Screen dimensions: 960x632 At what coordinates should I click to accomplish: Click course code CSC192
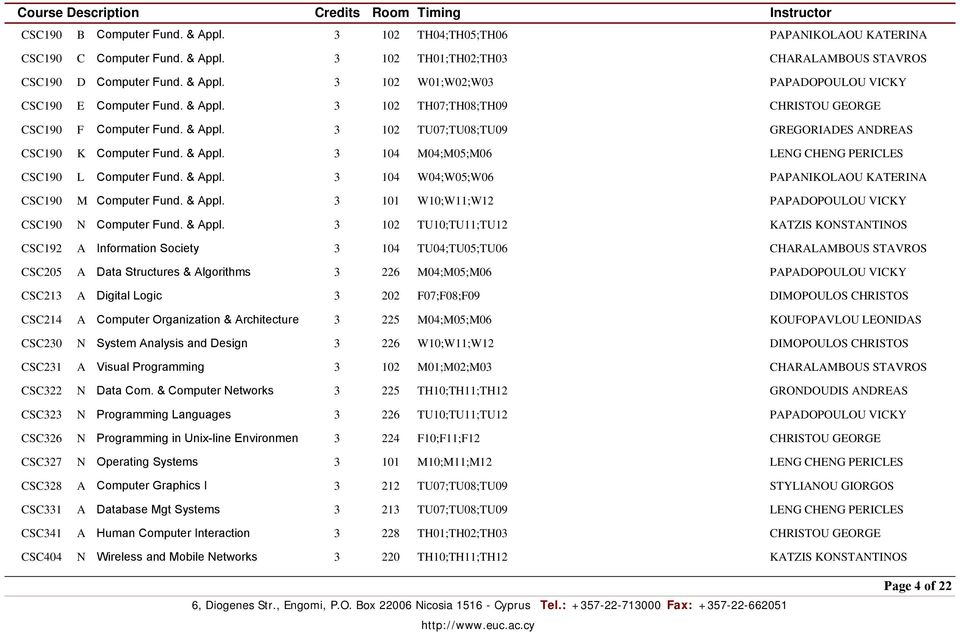[42, 249]
